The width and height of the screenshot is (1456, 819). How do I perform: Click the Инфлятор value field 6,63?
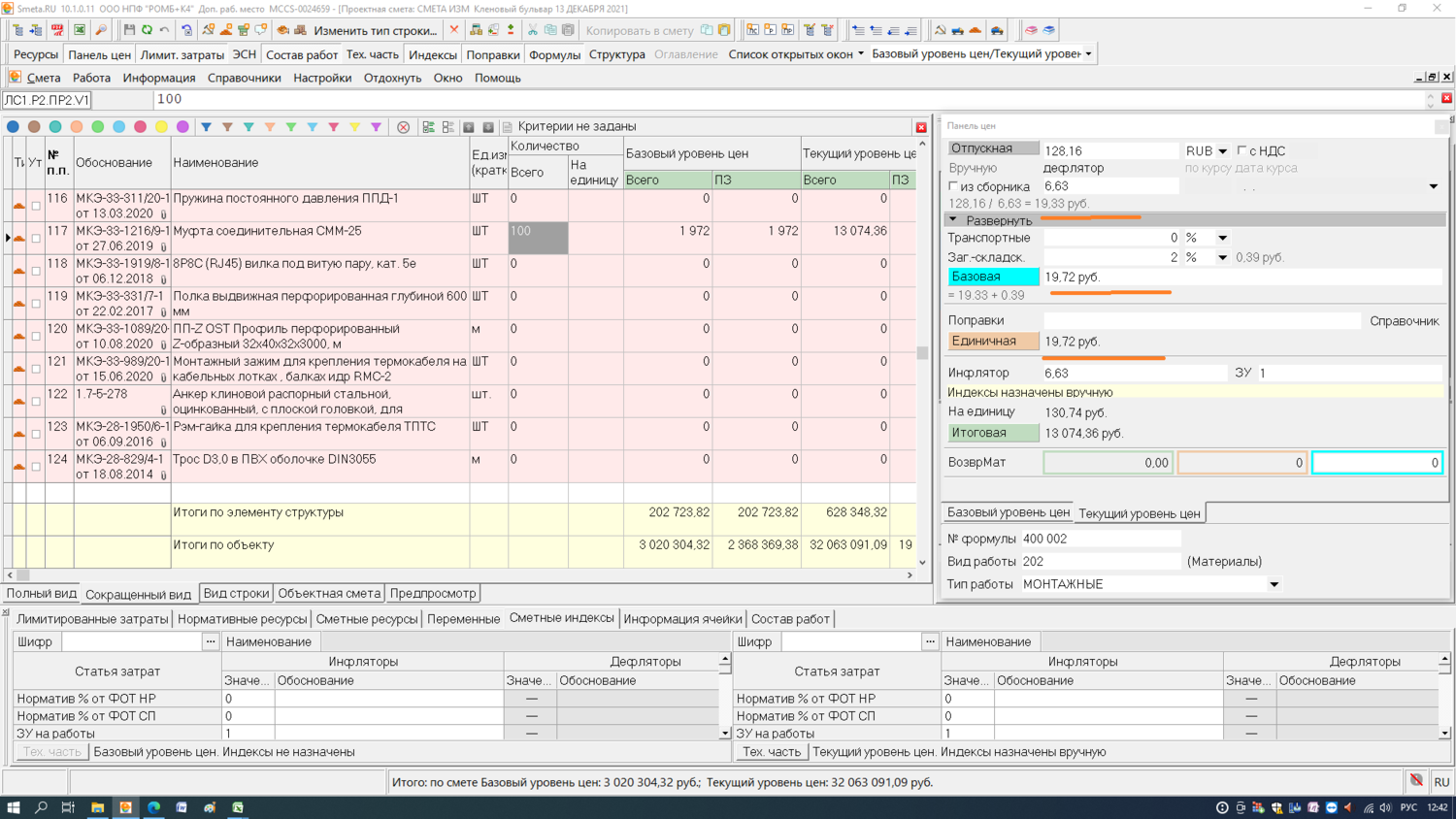1134,373
